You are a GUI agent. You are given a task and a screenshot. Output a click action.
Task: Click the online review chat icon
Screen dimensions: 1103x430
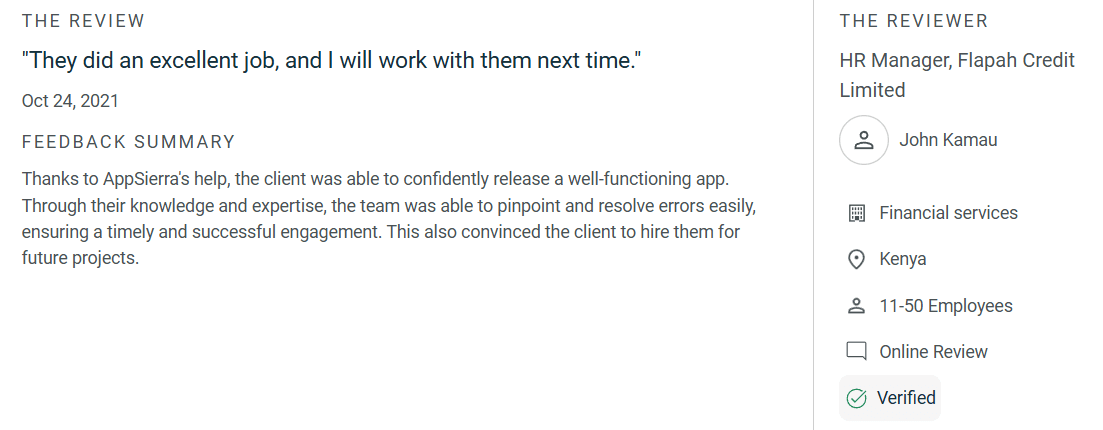pos(856,352)
